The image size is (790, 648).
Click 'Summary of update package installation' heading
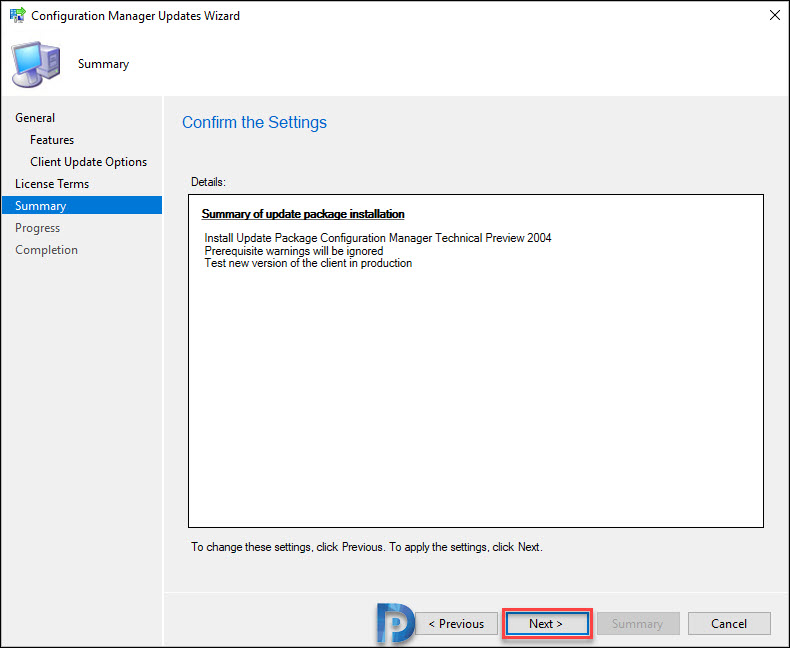point(303,214)
